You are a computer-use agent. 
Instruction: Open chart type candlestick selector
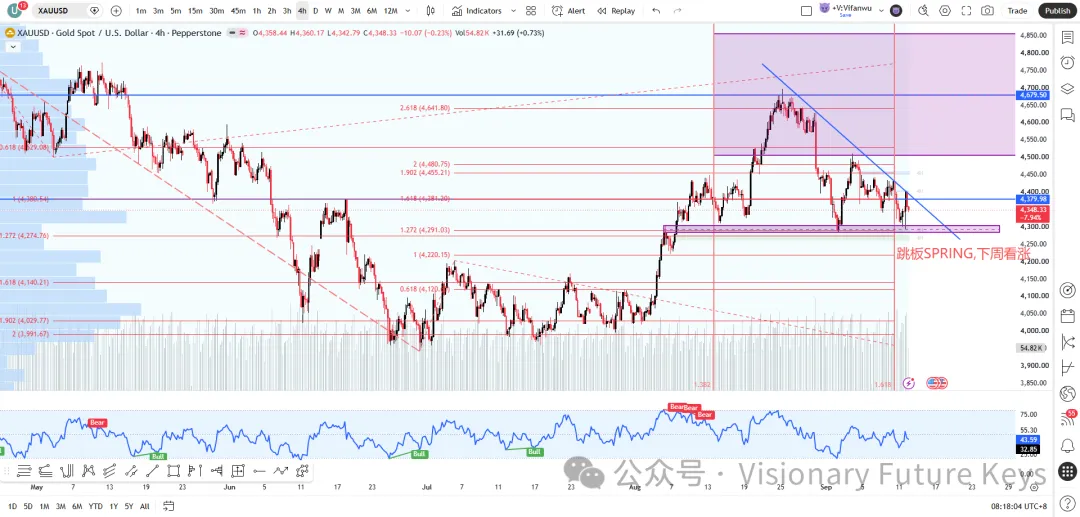430,11
